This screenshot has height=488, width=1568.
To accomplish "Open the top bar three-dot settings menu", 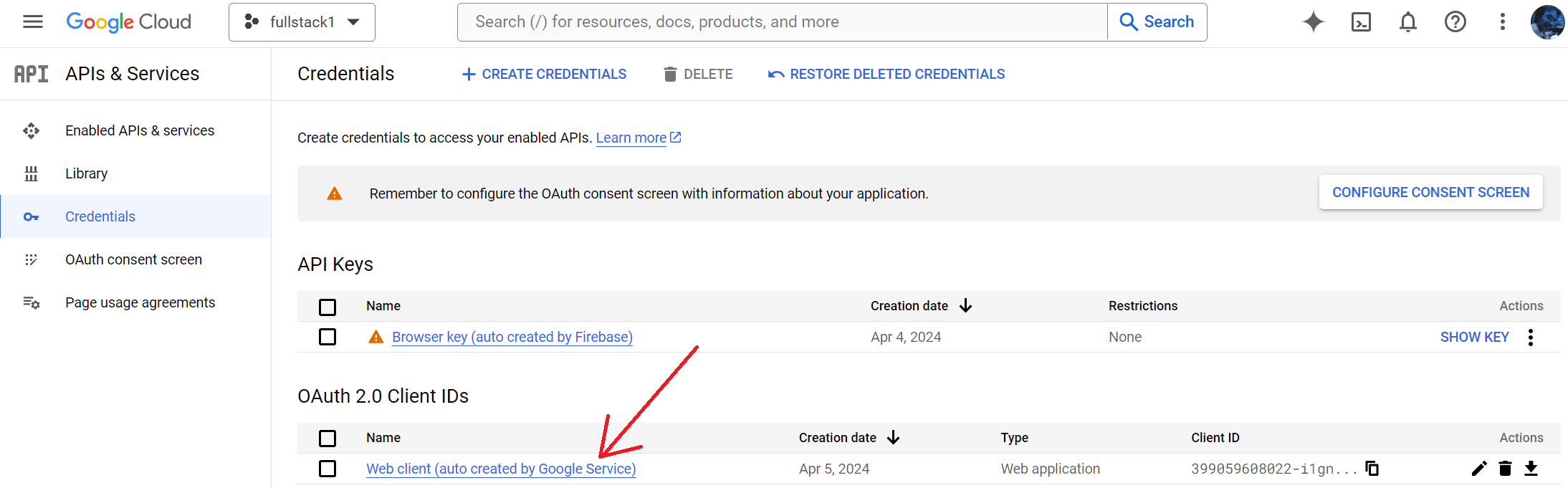I will [x=1503, y=22].
